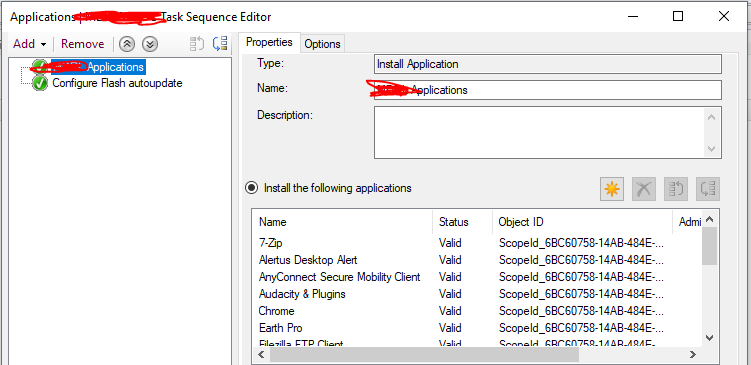Click the application list scroll down arrow
Screen dimensions: 751x365
[710, 338]
